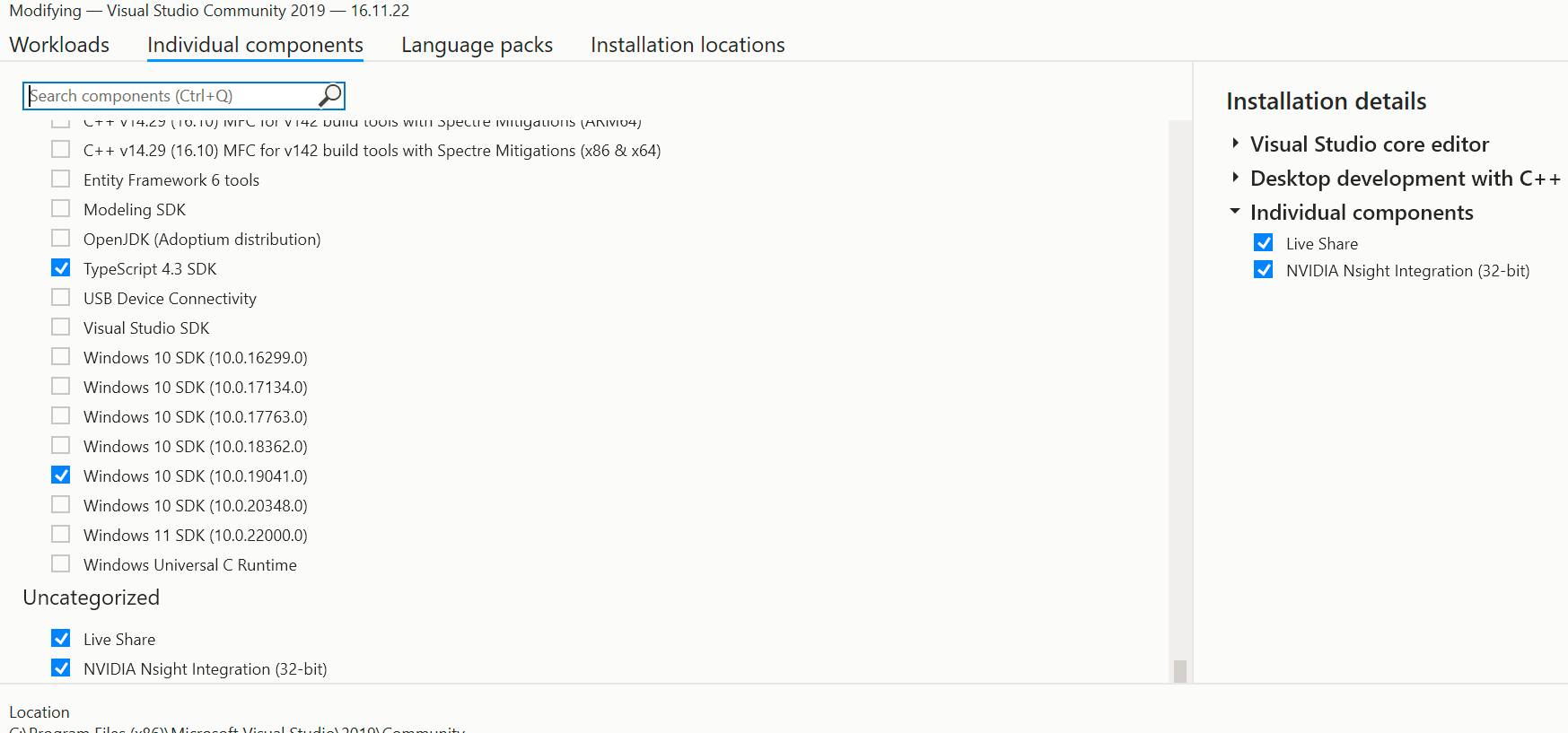Click the component list scrollbar thumb
Image resolution: width=1568 pixels, height=733 pixels.
[x=1180, y=671]
